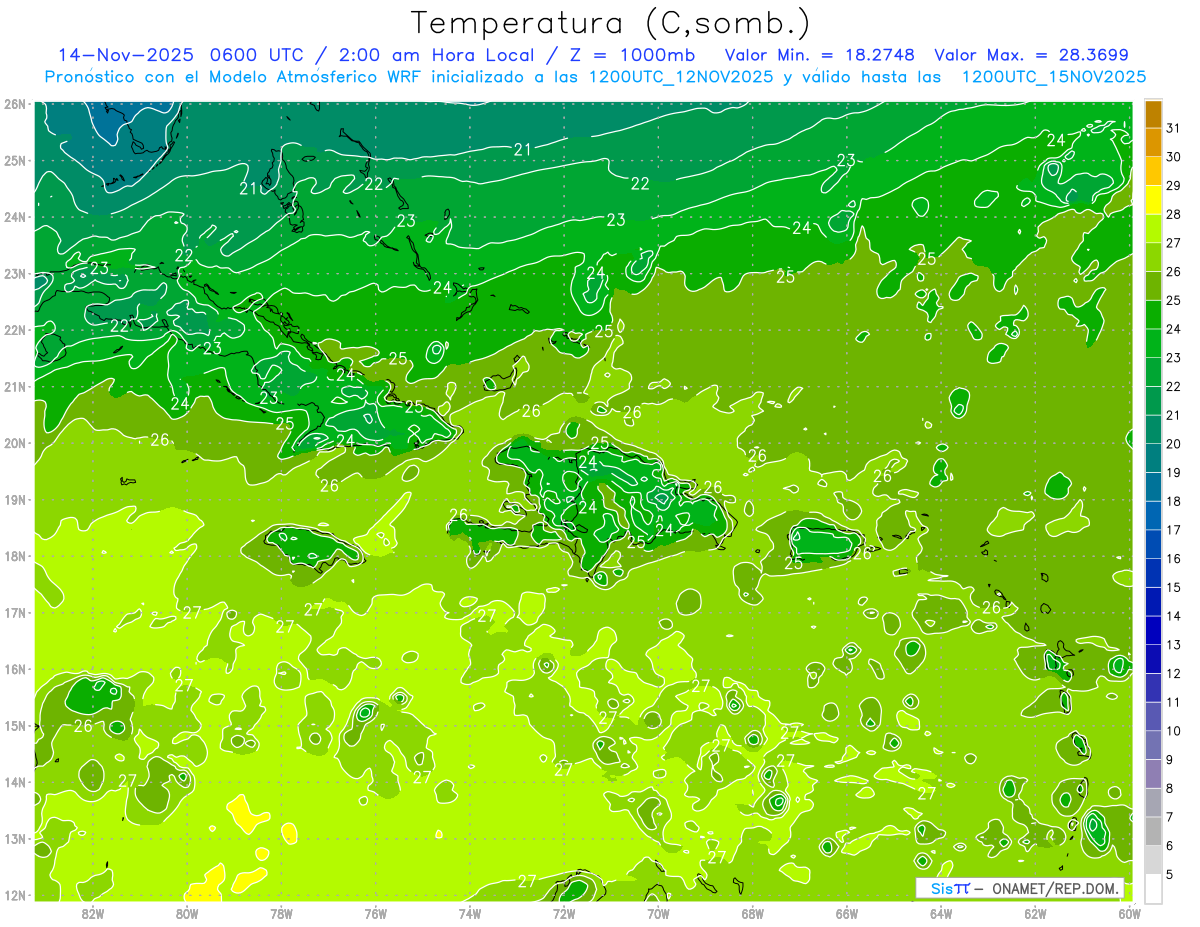The height and width of the screenshot is (927, 1200).
Task: Click longitude axis label 82W
Action: (x=93, y=914)
